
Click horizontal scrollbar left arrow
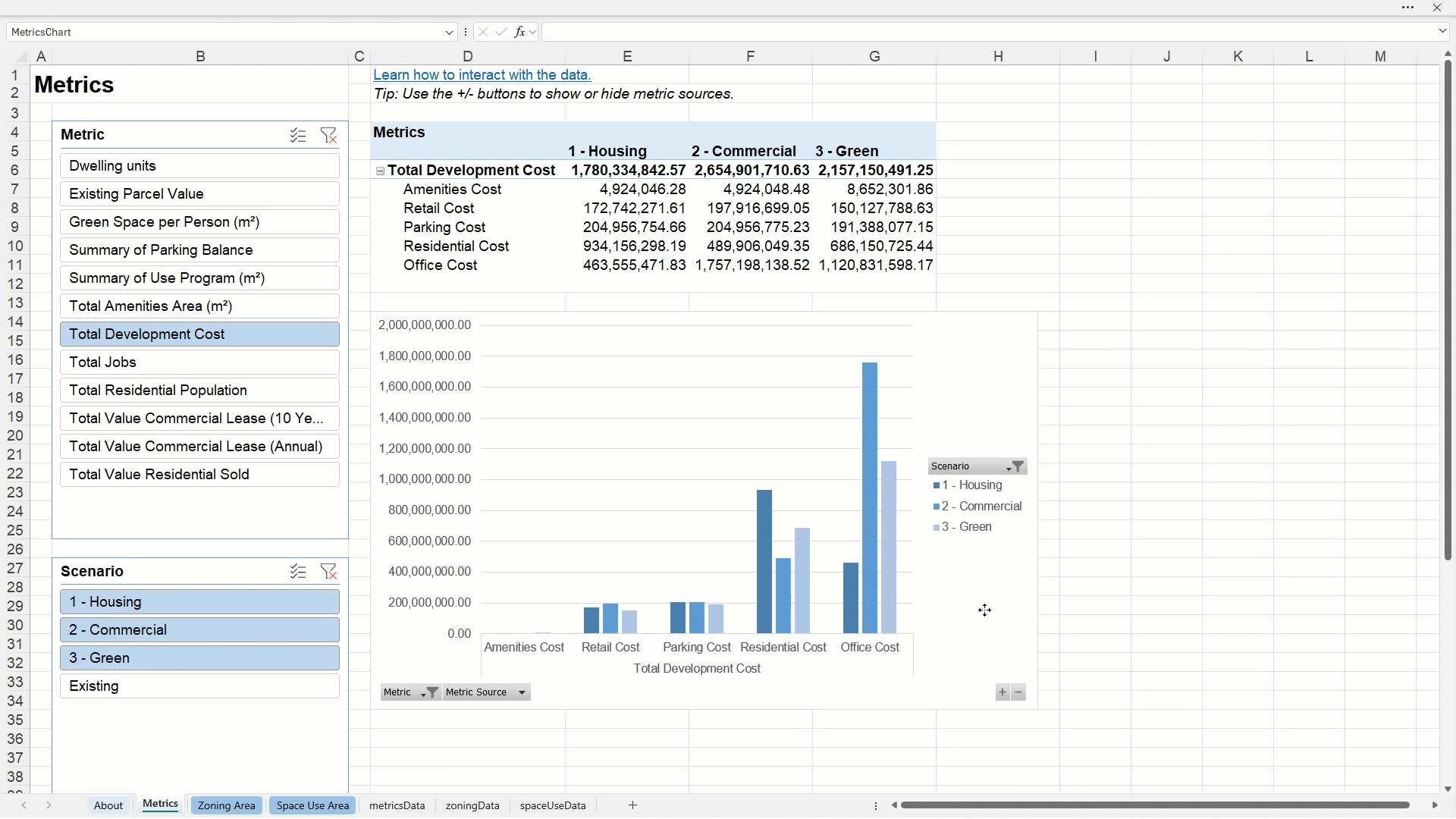coord(895,805)
